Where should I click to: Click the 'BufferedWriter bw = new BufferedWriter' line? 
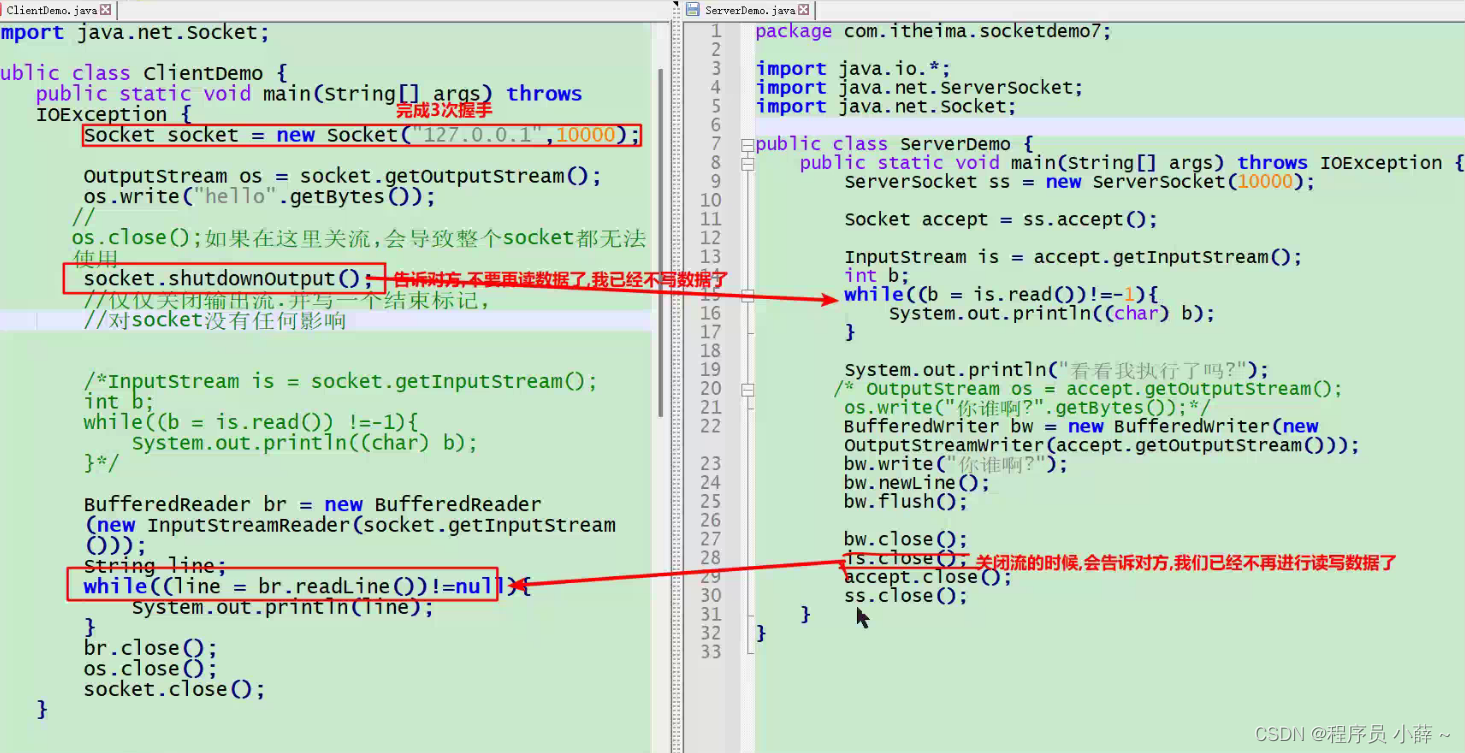1081,426
